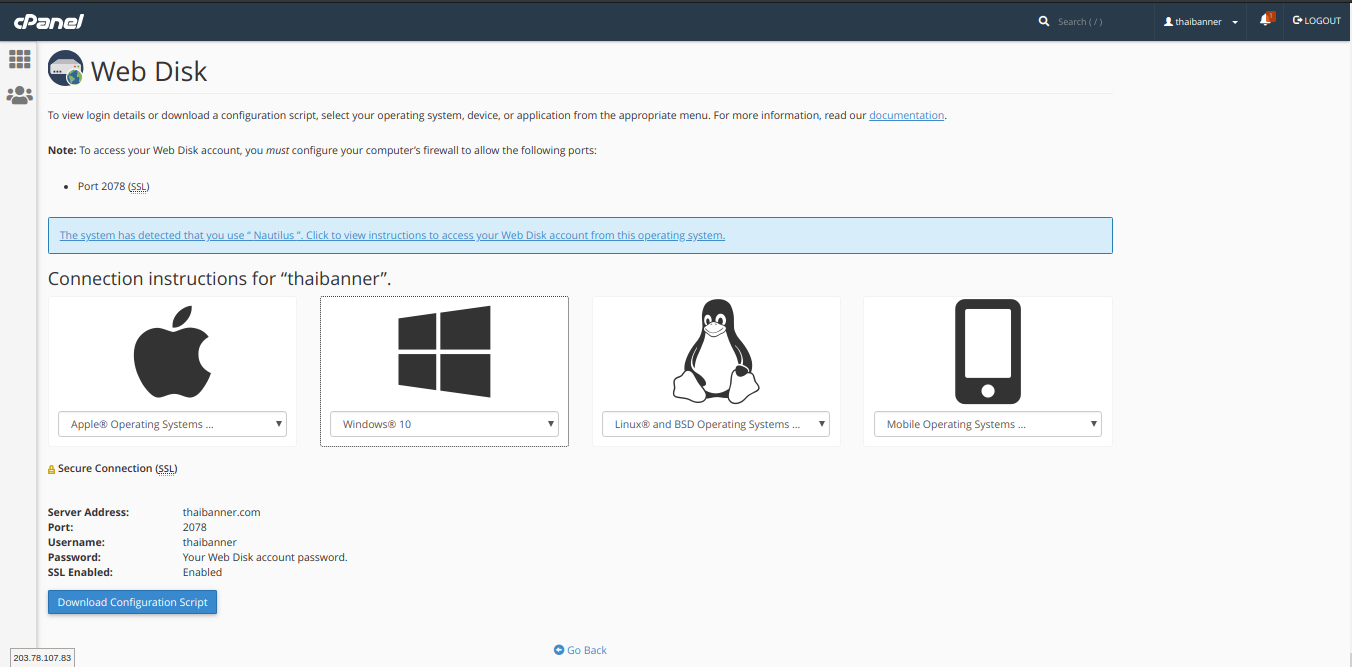
Task: Open User Manager icon in sidebar
Action: [x=20, y=96]
